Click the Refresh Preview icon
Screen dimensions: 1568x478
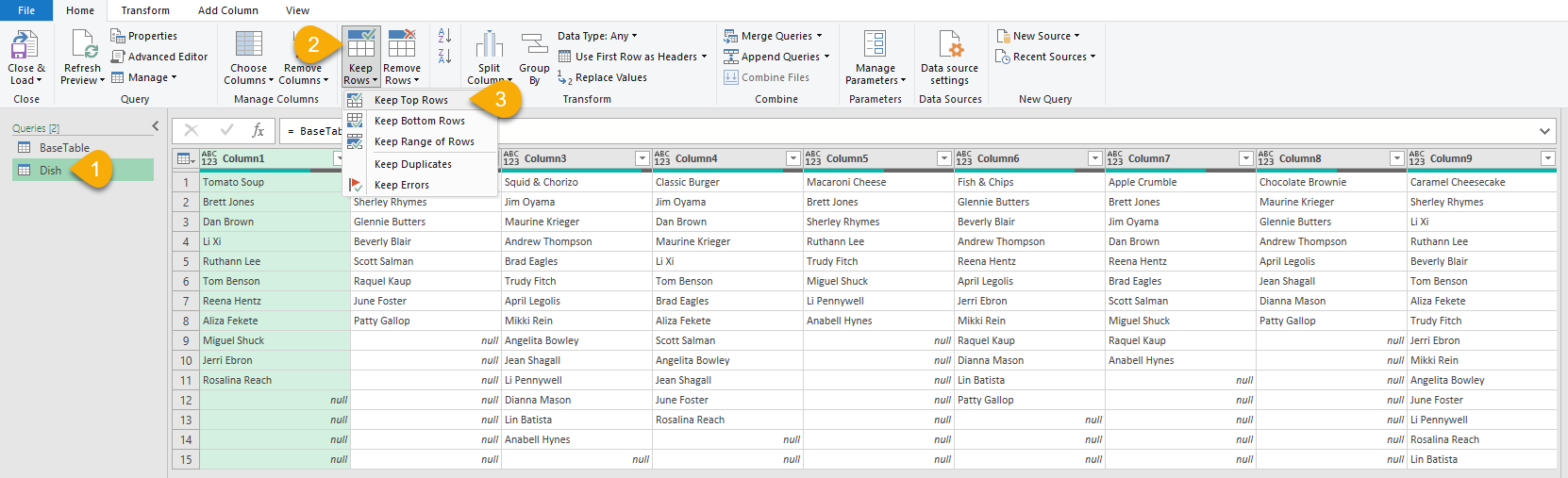pos(83,45)
